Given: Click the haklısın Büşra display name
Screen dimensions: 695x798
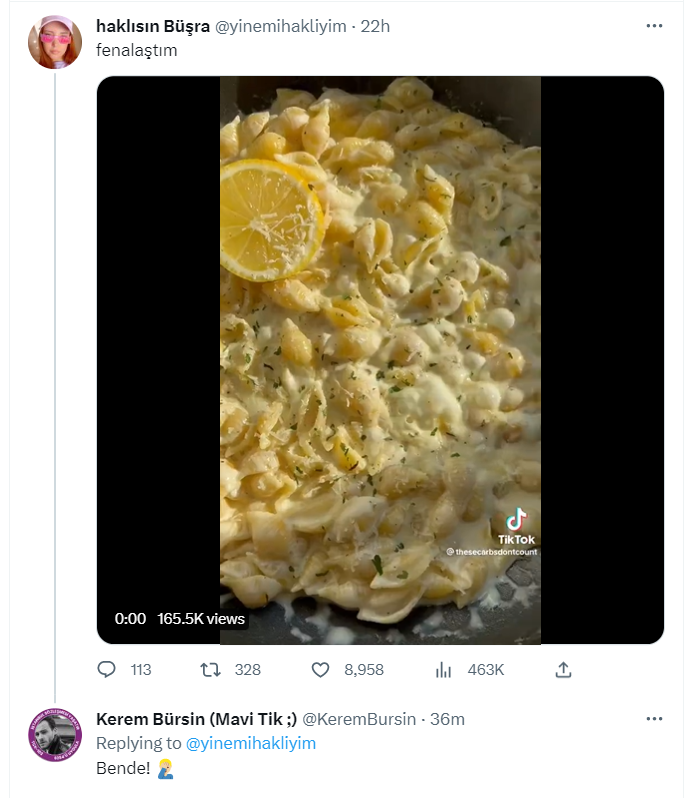Looking at the screenshot, I should 153,26.
